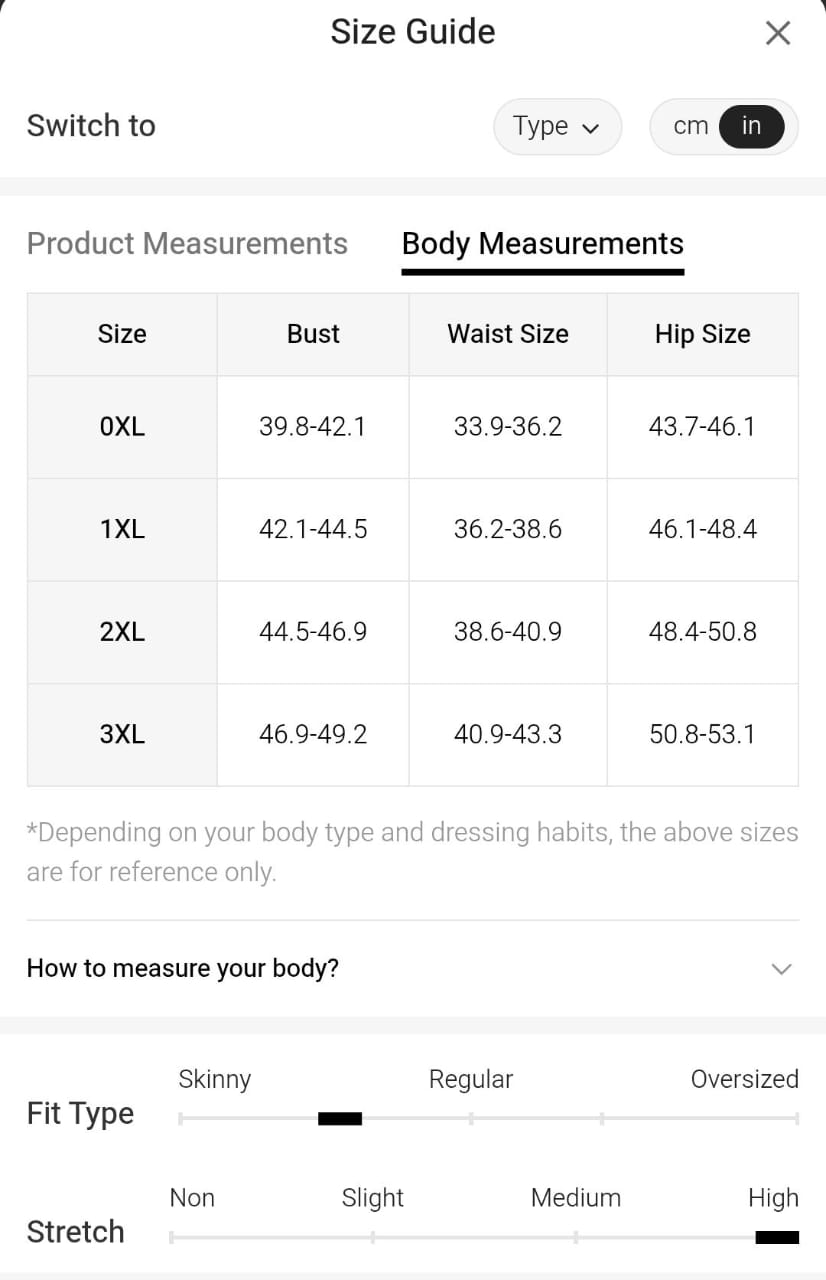Switch to Product Measurements tab
Image resolution: width=826 pixels, height=1280 pixels.
187,244
